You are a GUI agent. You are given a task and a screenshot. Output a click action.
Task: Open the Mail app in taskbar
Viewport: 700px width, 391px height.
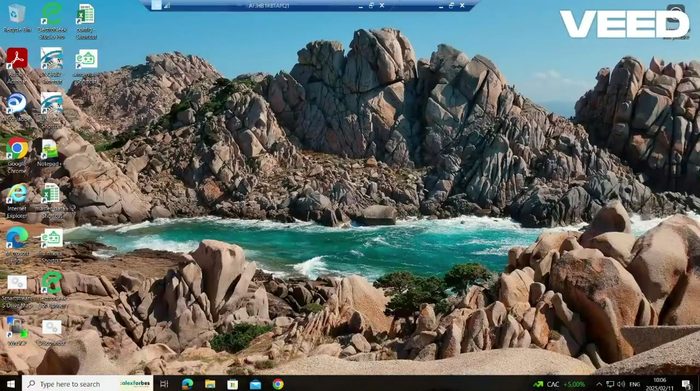pos(255,384)
